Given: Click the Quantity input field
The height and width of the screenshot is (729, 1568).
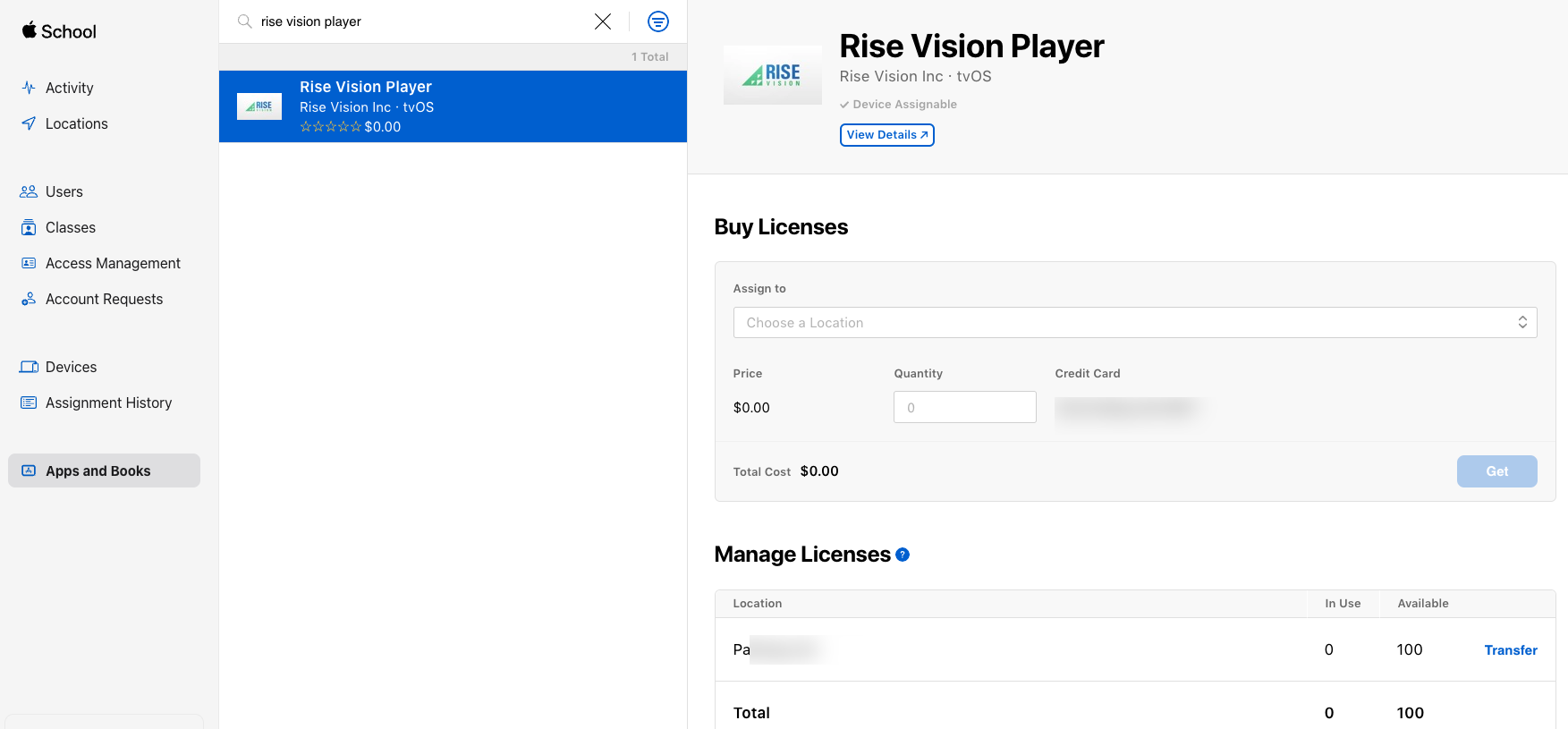Looking at the screenshot, I should 964,407.
